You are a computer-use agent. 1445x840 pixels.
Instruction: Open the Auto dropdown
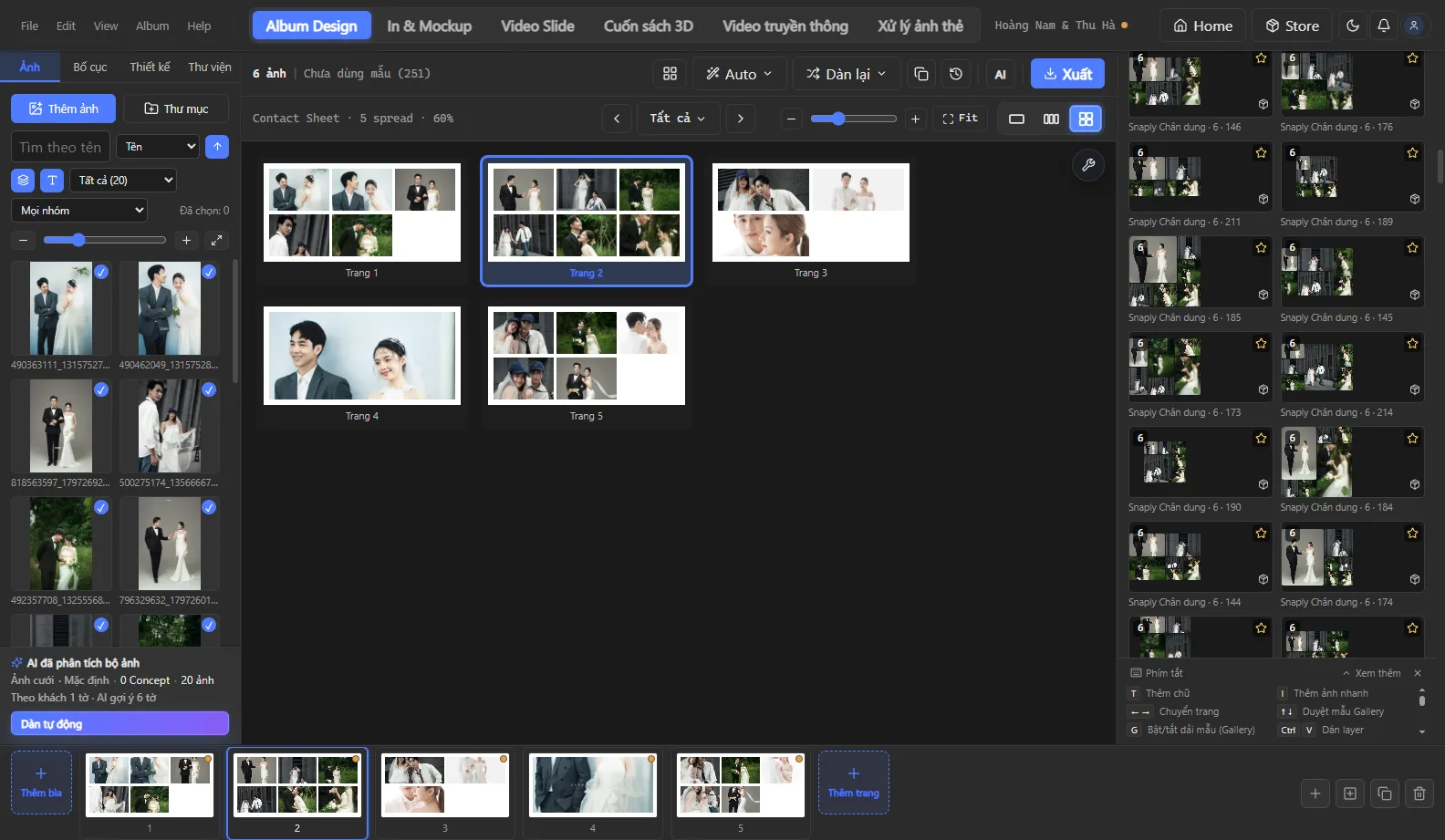[x=739, y=74]
